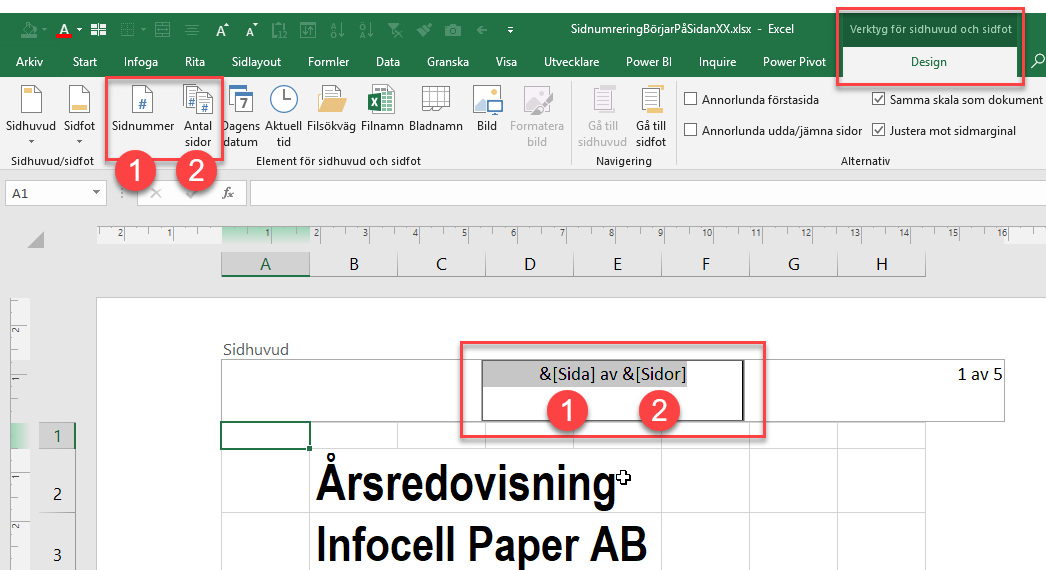The image size is (1046, 570).
Task: Switch to the Granska tab
Action: click(x=448, y=61)
